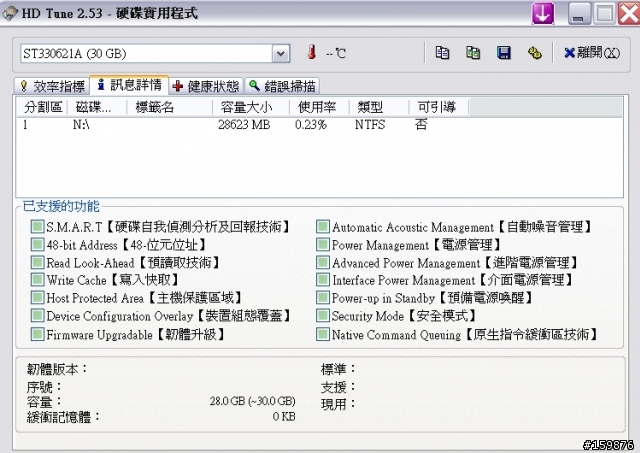Toggle the 48-bit Address checkbox
The image size is (640, 453).
[x=38, y=244]
